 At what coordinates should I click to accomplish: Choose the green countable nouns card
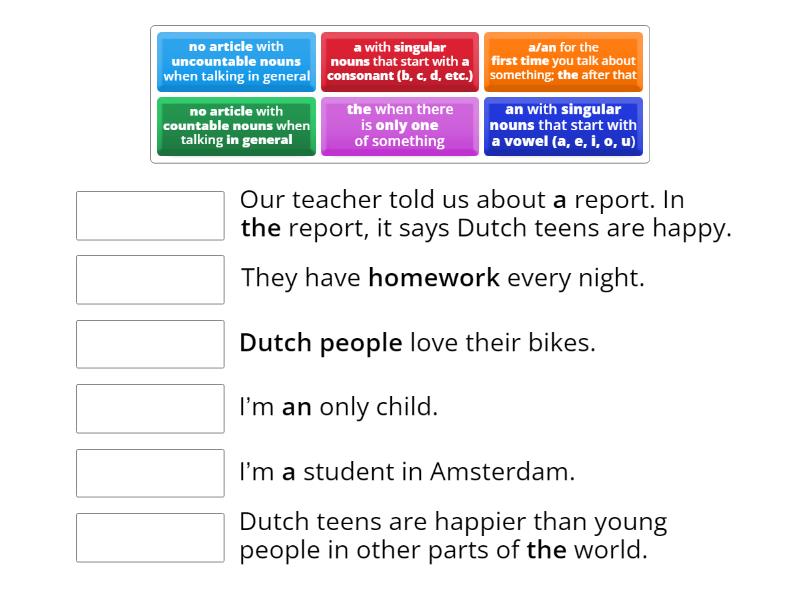tap(236, 126)
